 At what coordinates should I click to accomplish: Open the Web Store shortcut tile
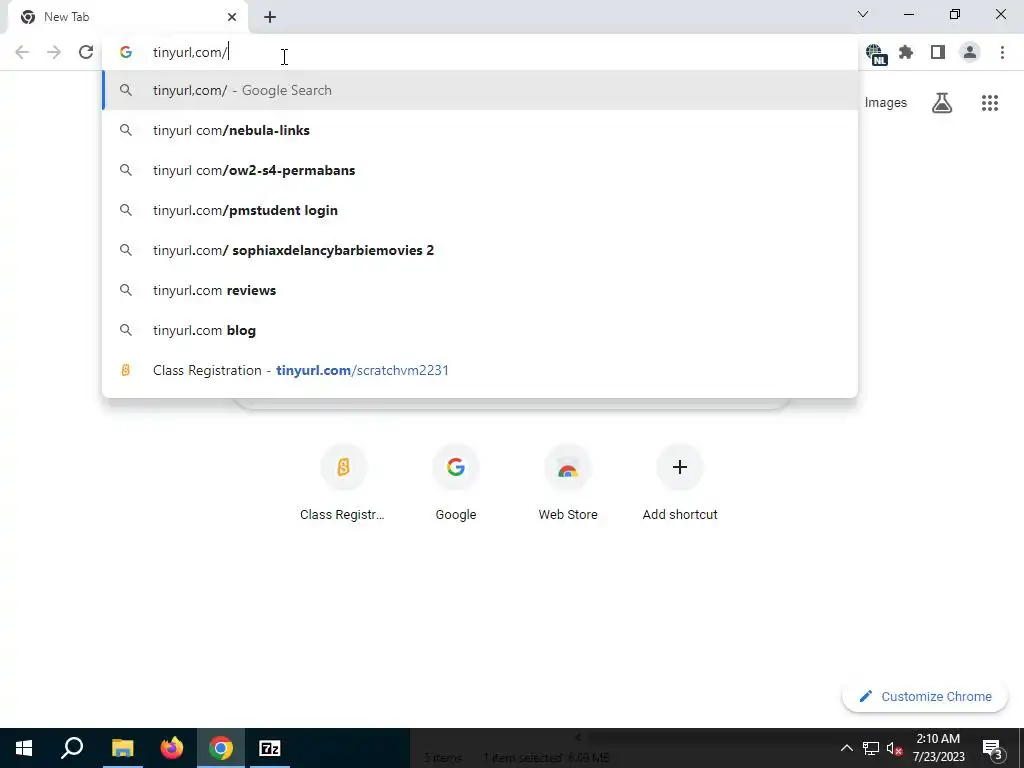click(x=568, y=483)
